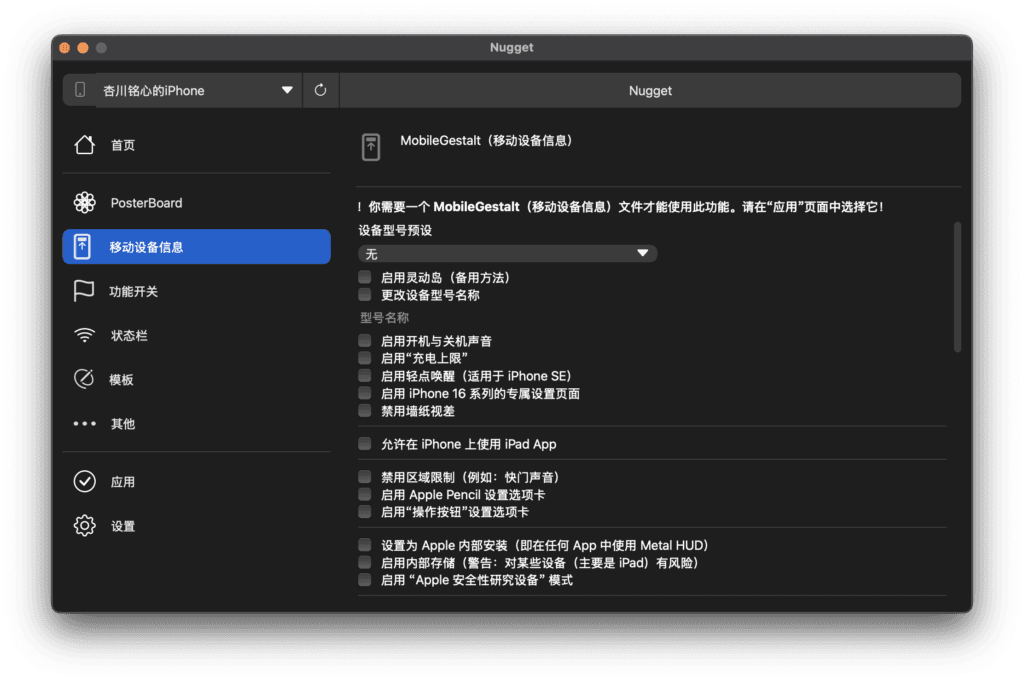The image size is (1024, 681).
Task: Refresh the connected device list
Action: tap(319, 90)
